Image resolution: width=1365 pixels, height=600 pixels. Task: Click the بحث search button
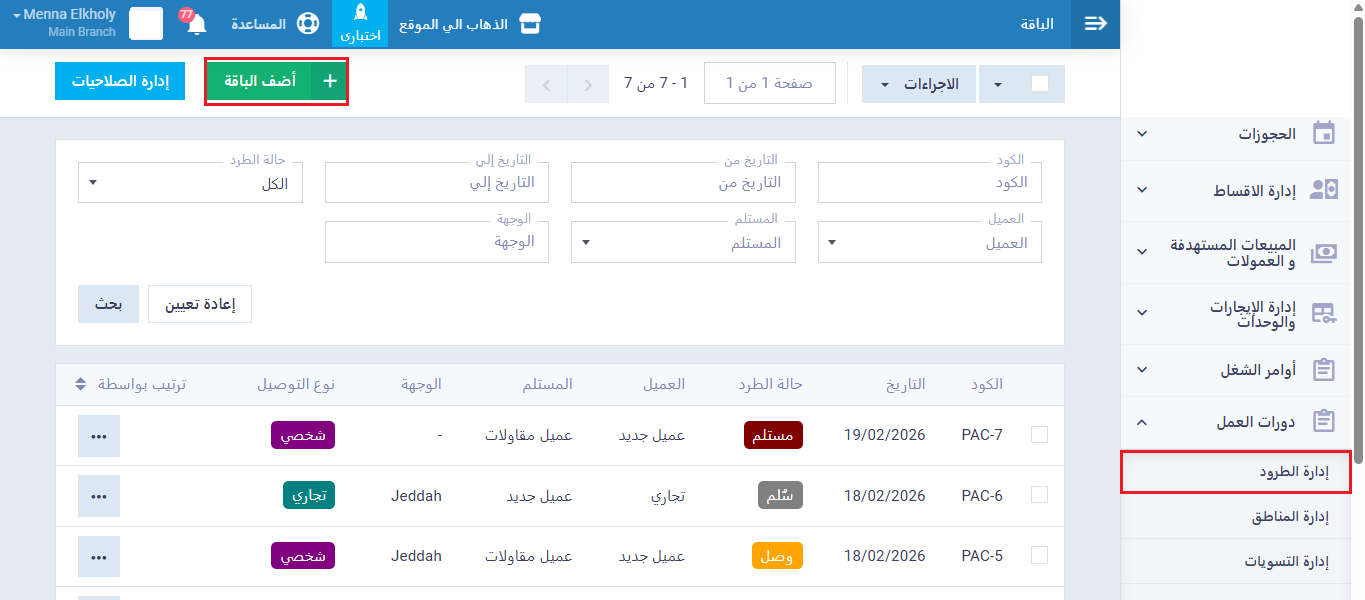tap(108, 304)
